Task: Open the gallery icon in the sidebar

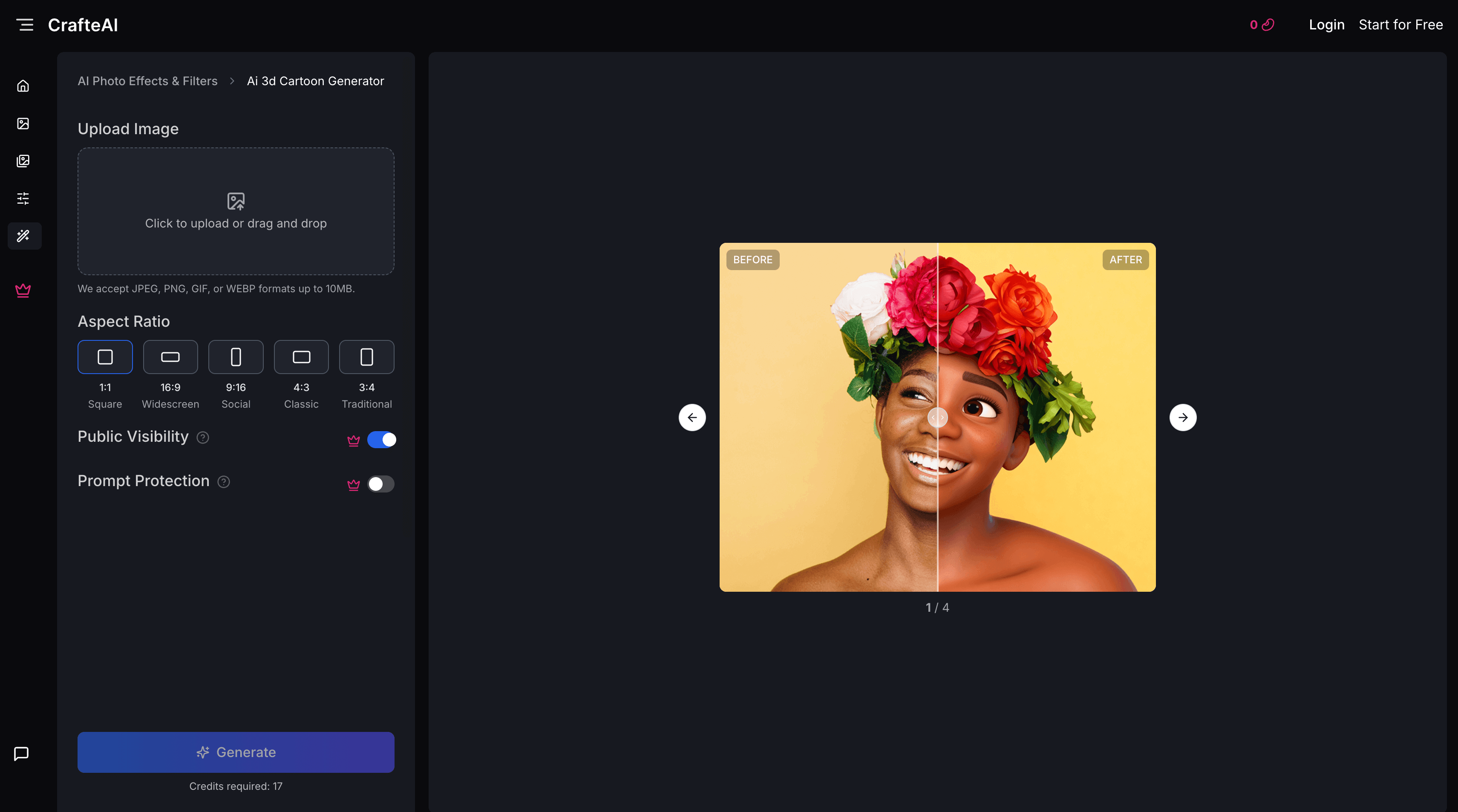Action: (23, 161)
